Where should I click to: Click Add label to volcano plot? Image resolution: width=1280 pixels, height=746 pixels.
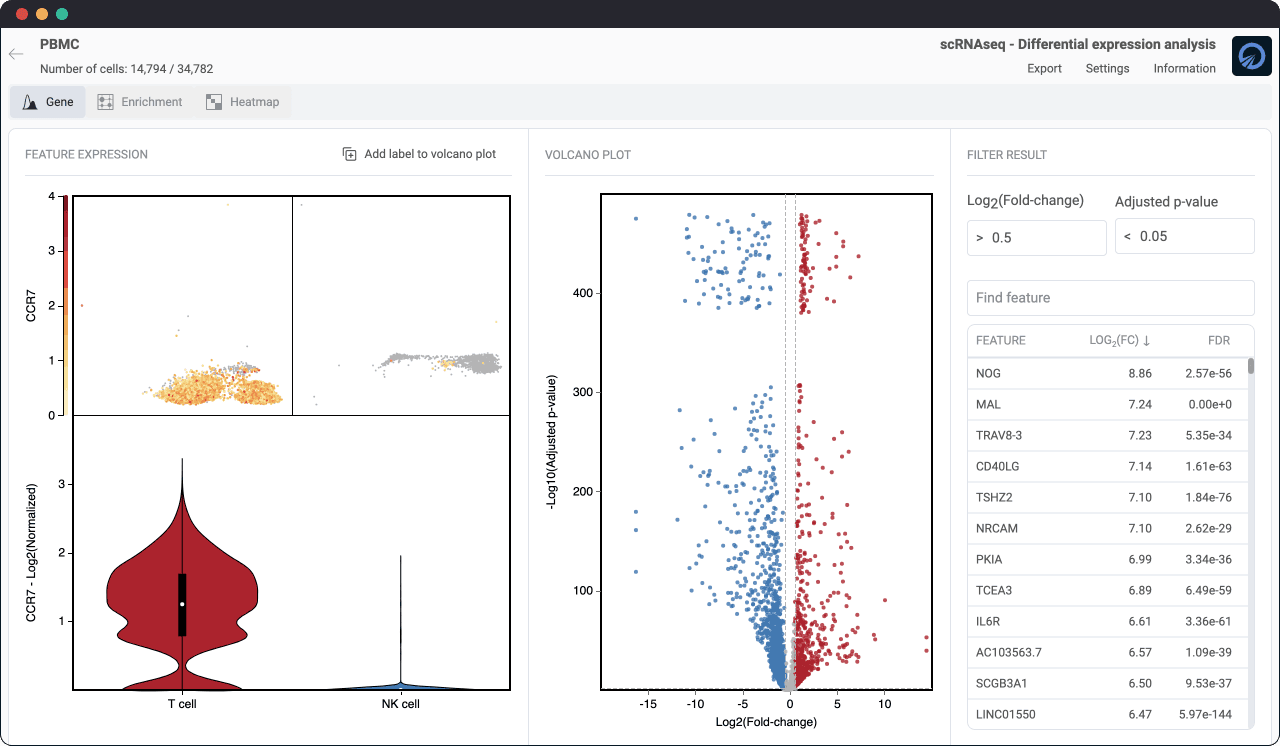[430, 154]
